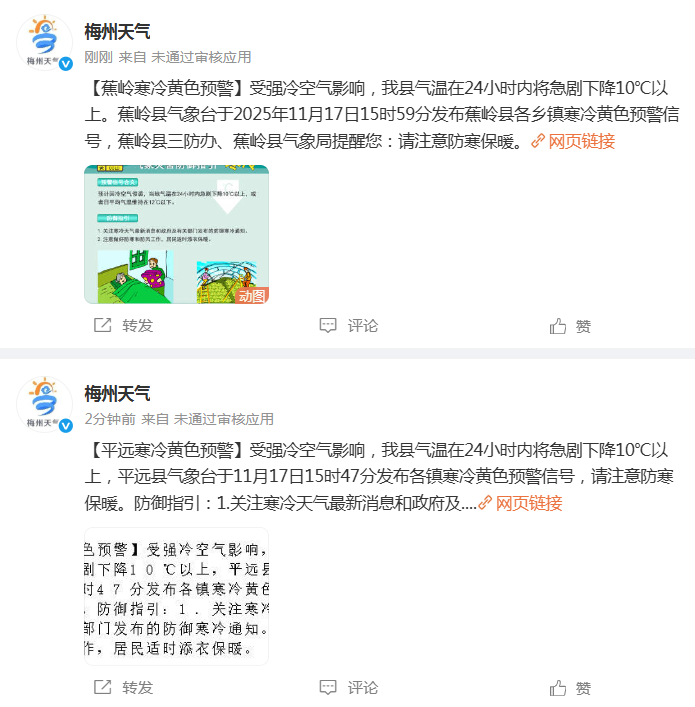Image resolution: width=695 pixels, height=707 pixels.
Task: Click the repost icon on first post
Action: (x=102, y=325)
